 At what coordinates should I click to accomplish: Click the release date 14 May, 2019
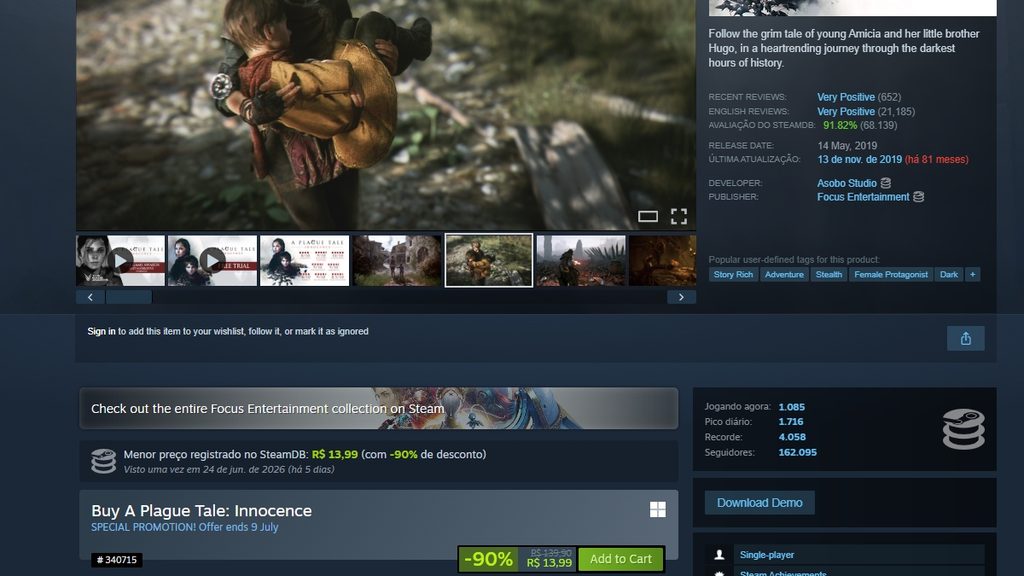[847, 146]
